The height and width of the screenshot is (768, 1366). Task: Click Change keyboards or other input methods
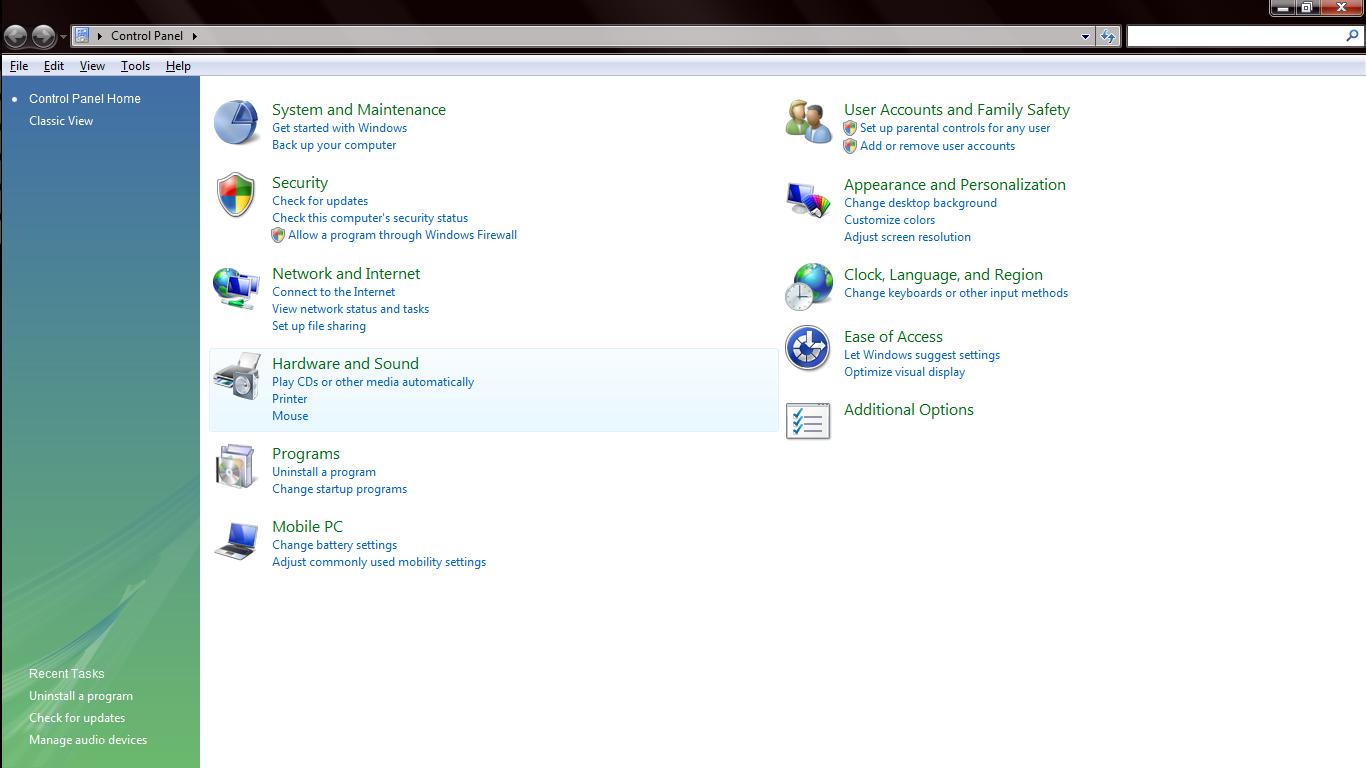[x=956, y=293]
